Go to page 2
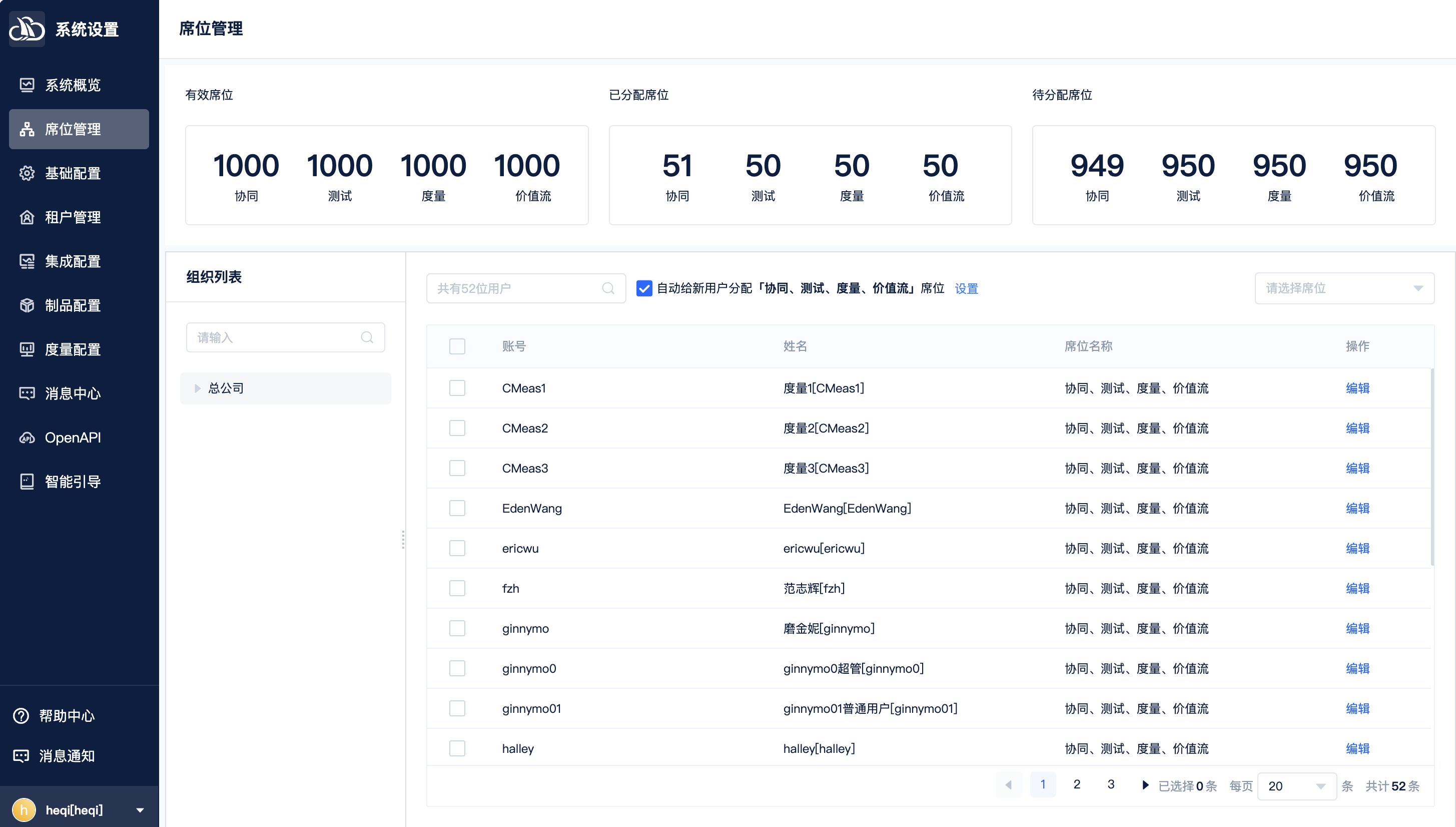Image resolution: width=1456 pixels, height=827 pixels. [x=1077, y=784]
